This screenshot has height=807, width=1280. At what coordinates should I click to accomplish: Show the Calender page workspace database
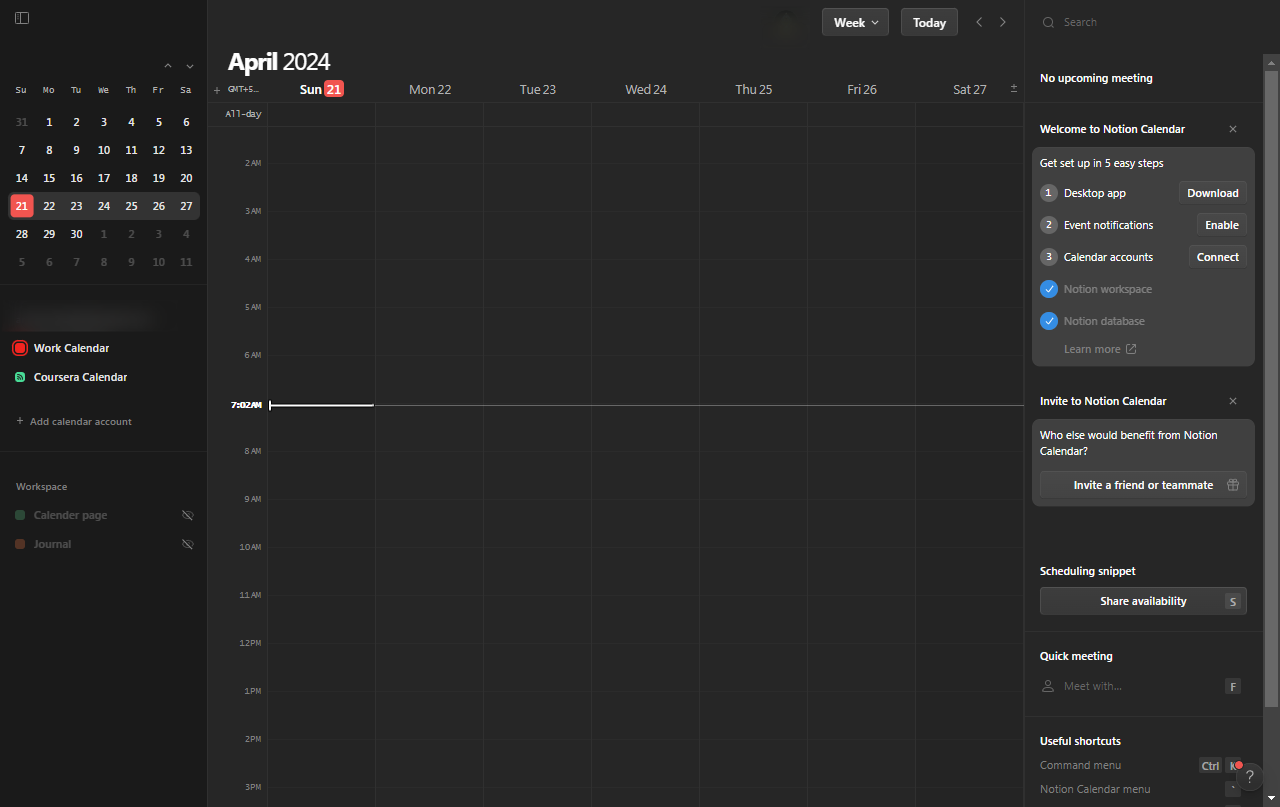point(187,515)
